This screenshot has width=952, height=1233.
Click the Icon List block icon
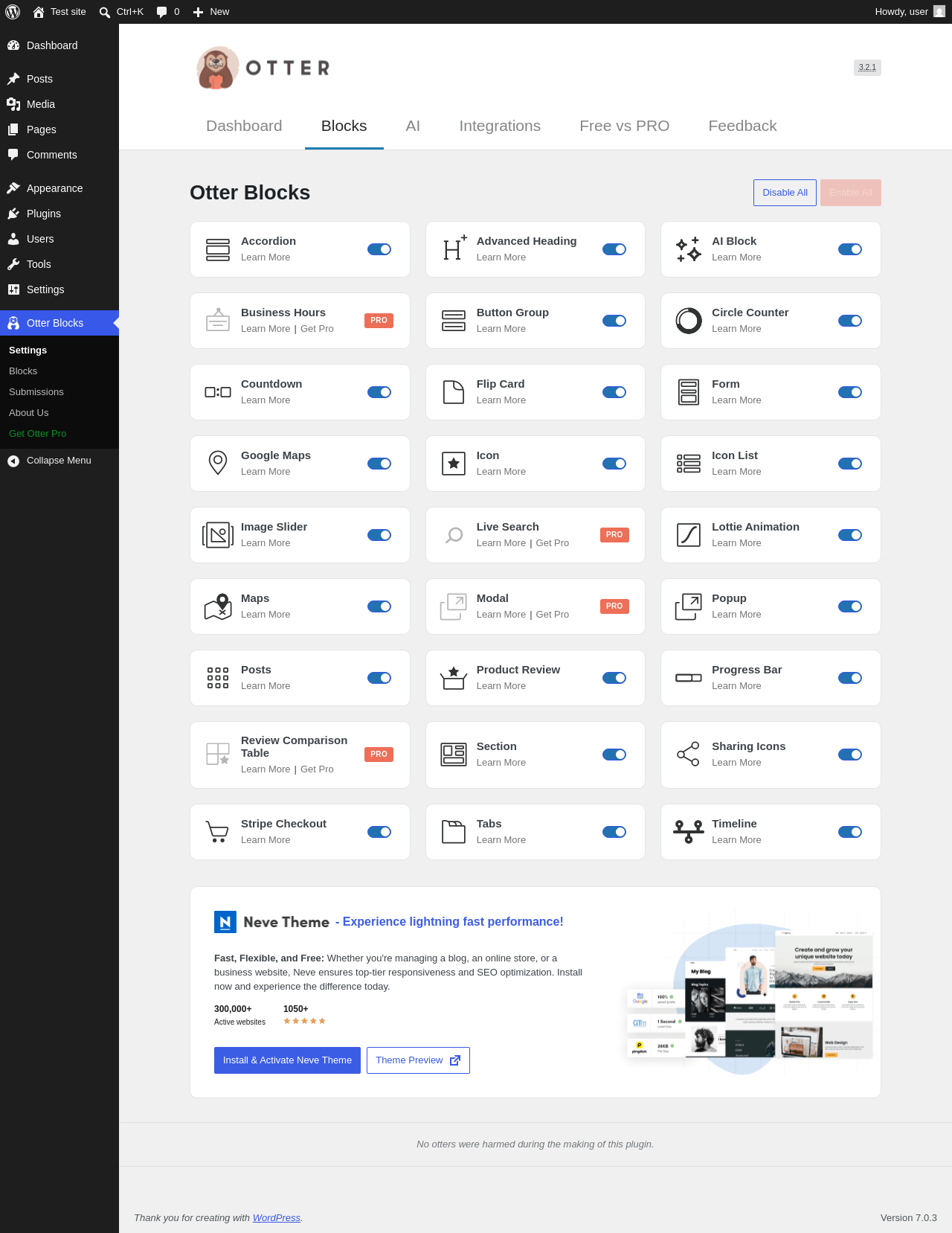pos(689,464)
